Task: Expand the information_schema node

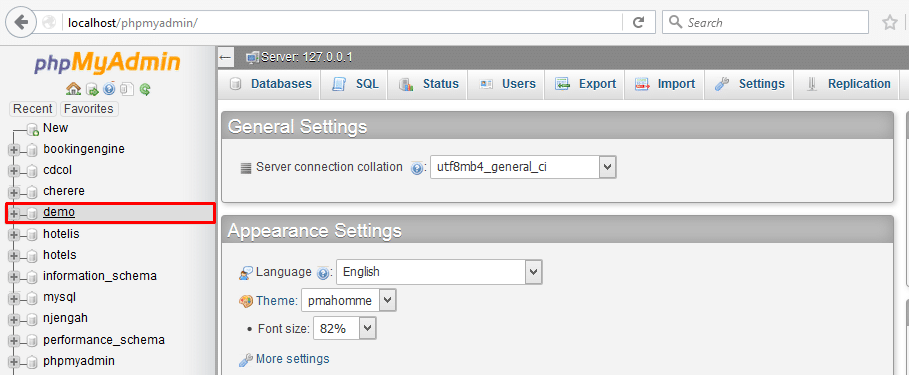Action: click(14, 277)
